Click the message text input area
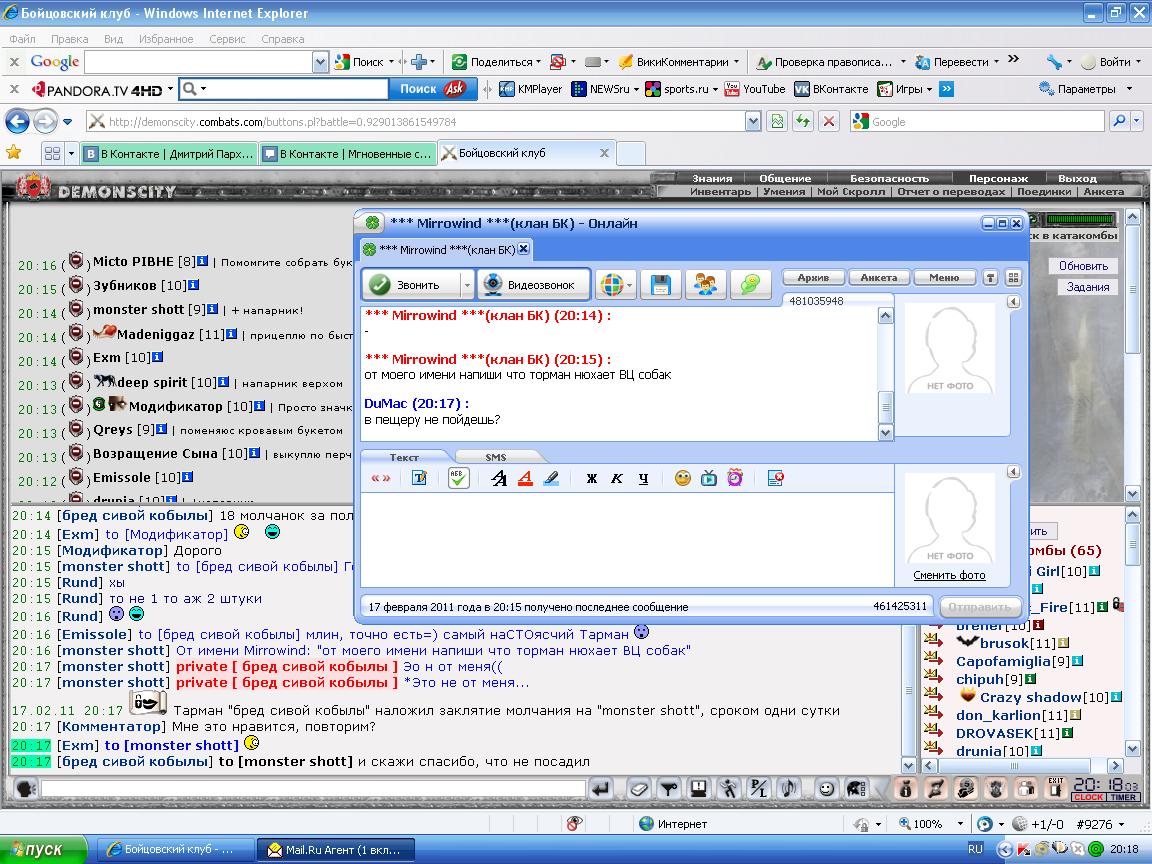 (627, 539)
